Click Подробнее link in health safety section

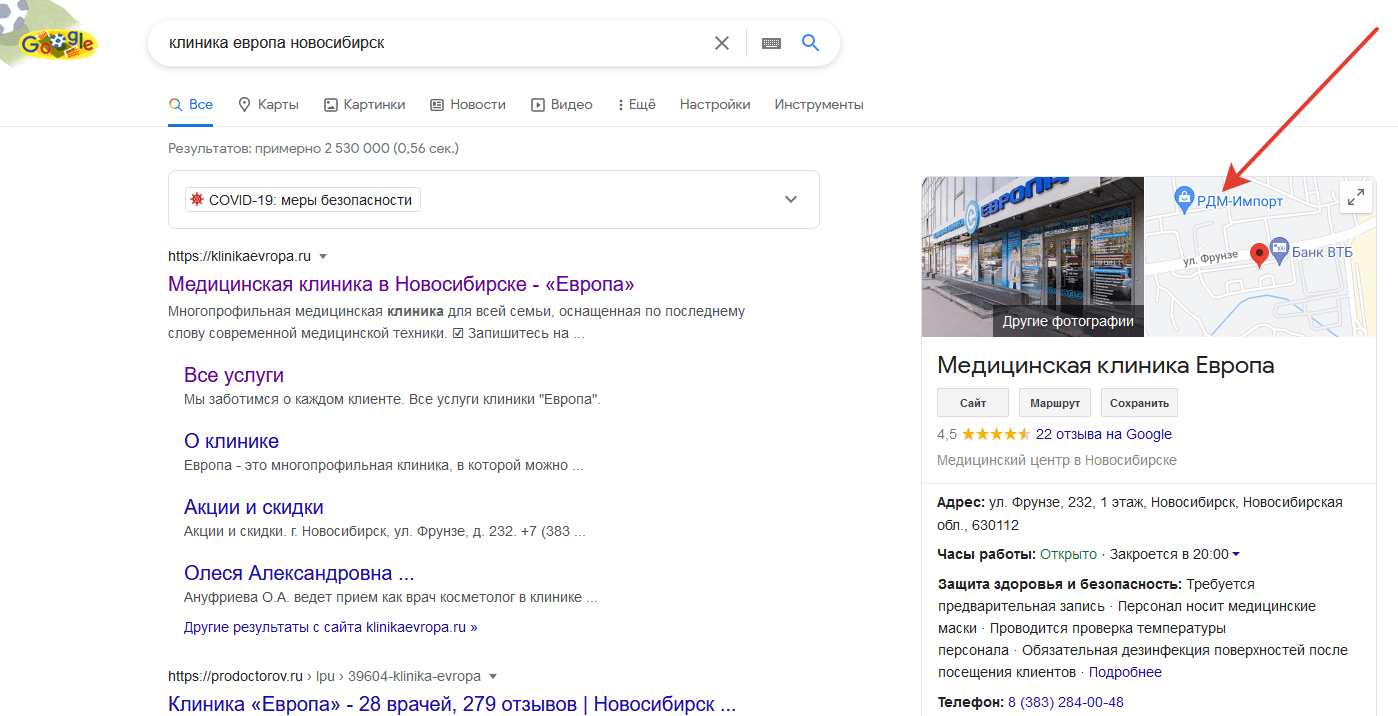click(1125, 672)
